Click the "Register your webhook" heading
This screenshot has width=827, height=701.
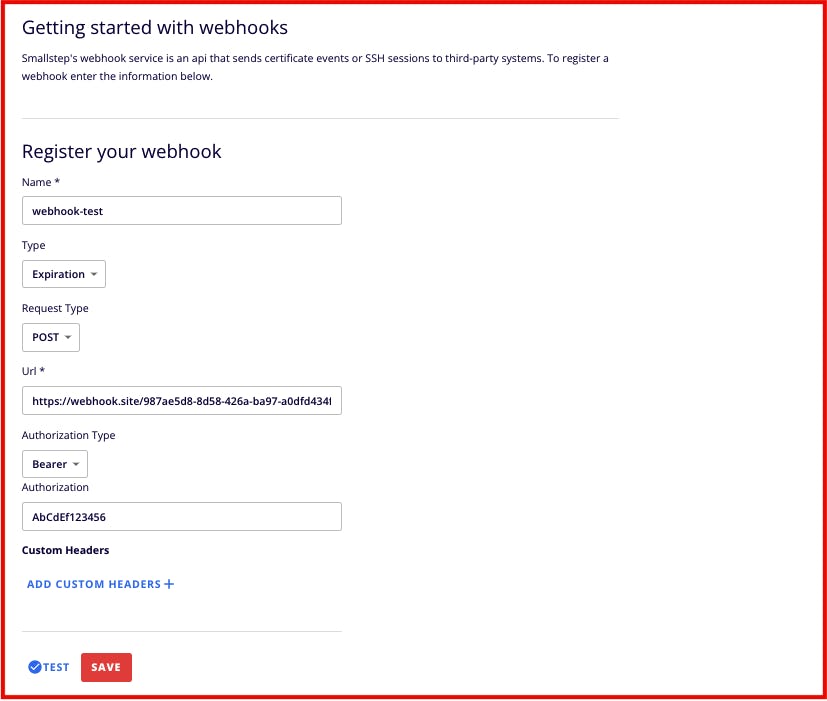(121, 152)
